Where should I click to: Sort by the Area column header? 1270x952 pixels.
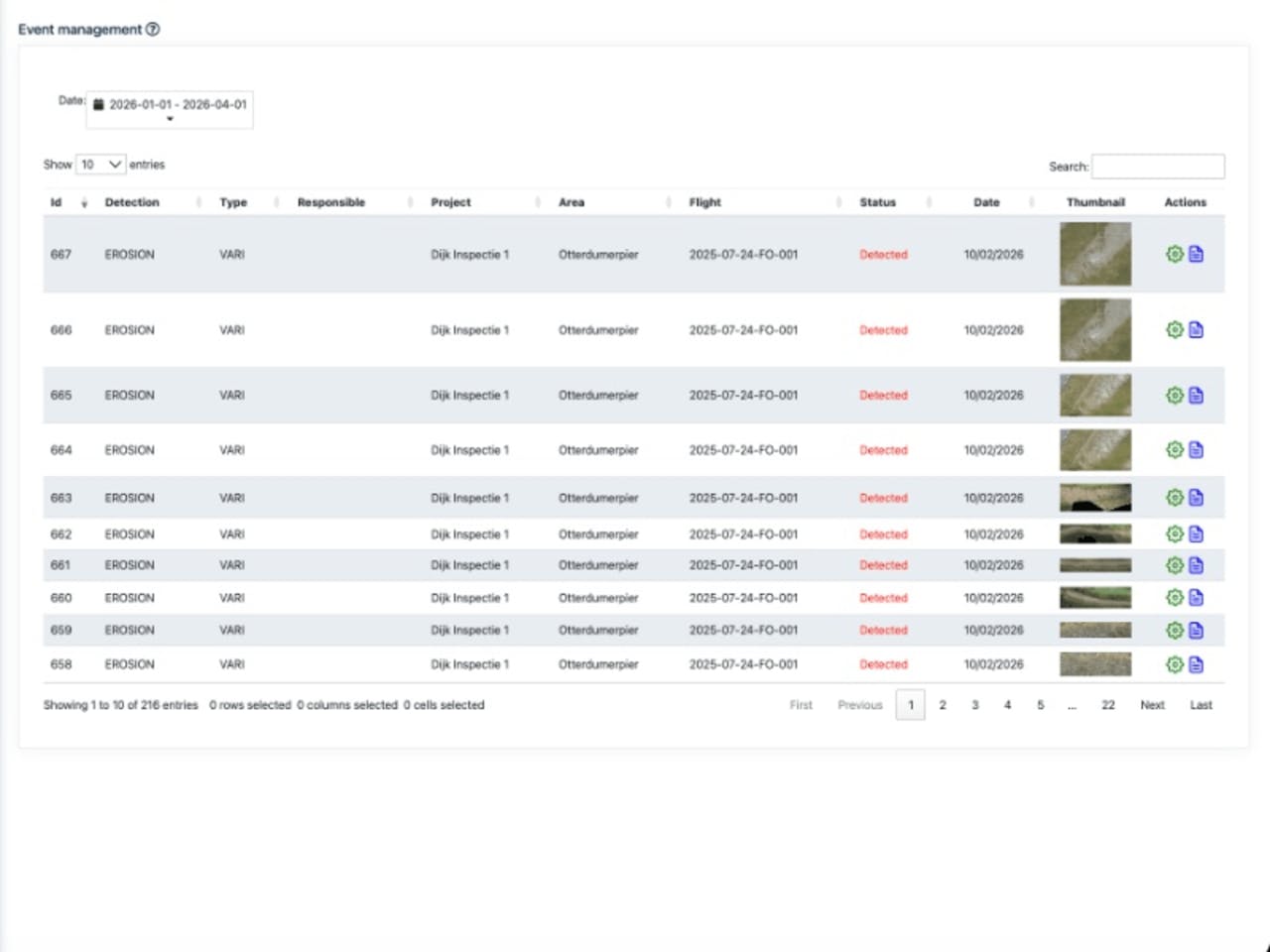tap(615, 202)
